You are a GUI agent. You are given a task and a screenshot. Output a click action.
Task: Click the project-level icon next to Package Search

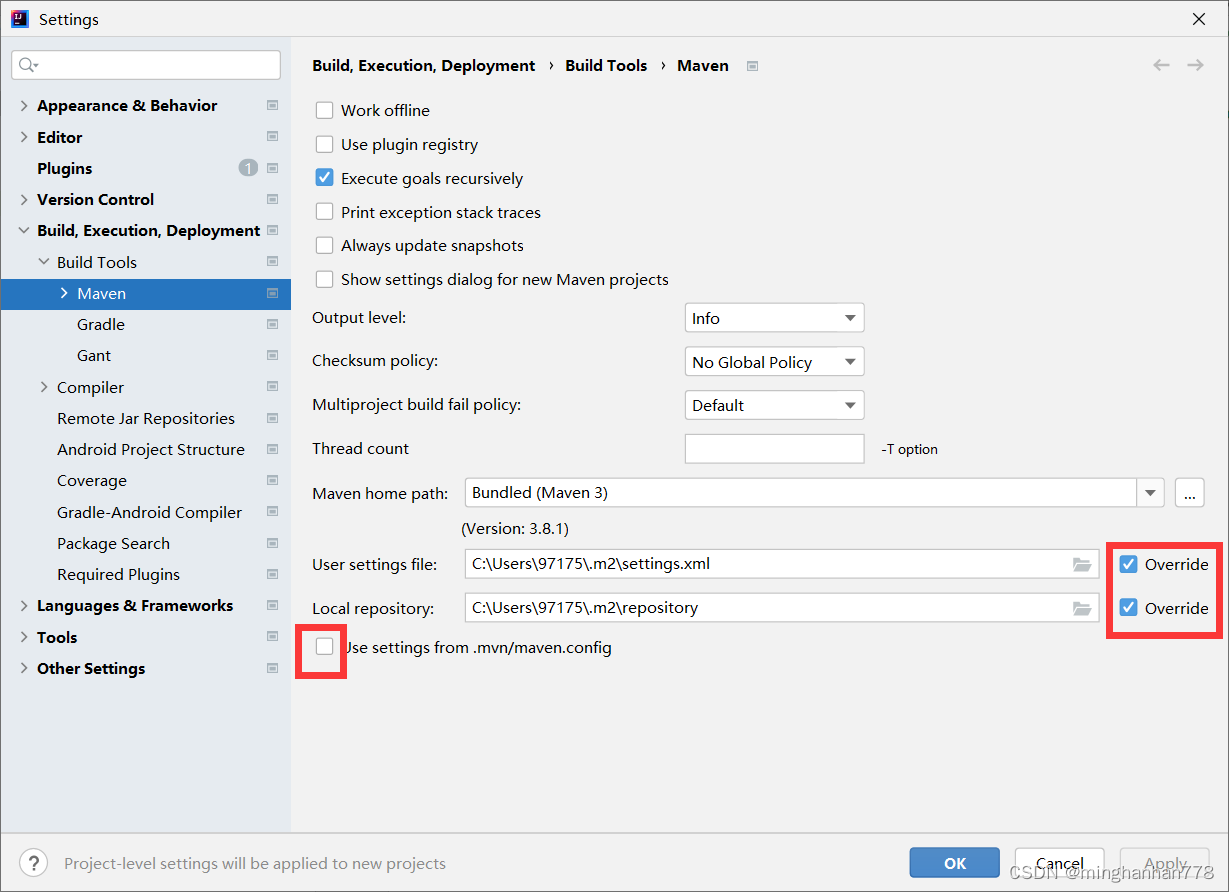pyautogui.click(x=272, y=543)
